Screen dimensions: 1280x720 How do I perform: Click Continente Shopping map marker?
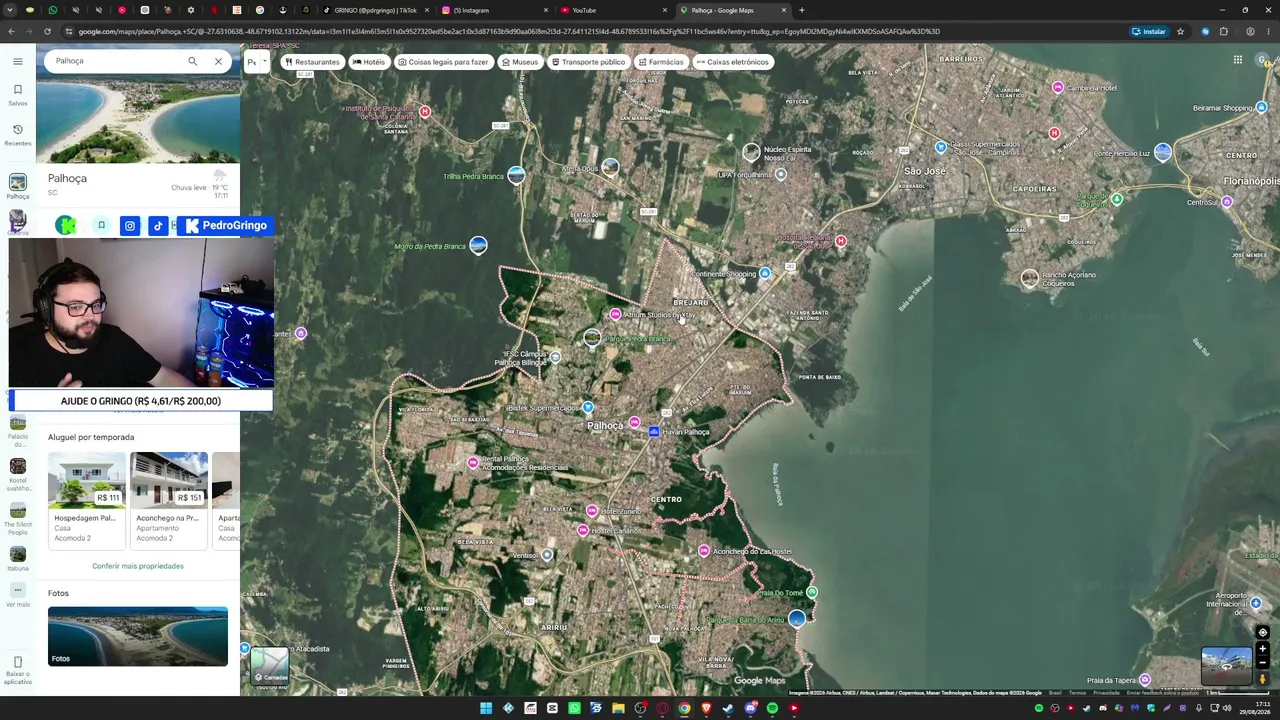[765, 273]
